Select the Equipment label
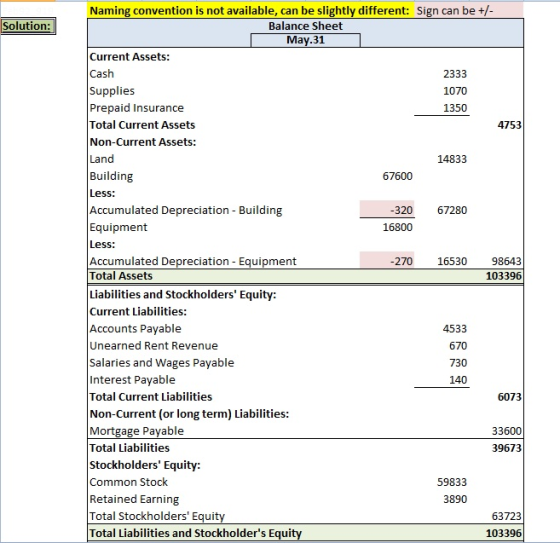The height and width of the screenshot is (543, 560). click(x=118, y=227)
